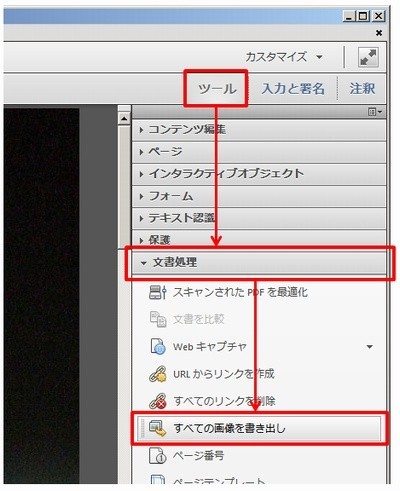400x491 pixels.
Task: Click the ページ番号 page icon
Action: (157, 456)
